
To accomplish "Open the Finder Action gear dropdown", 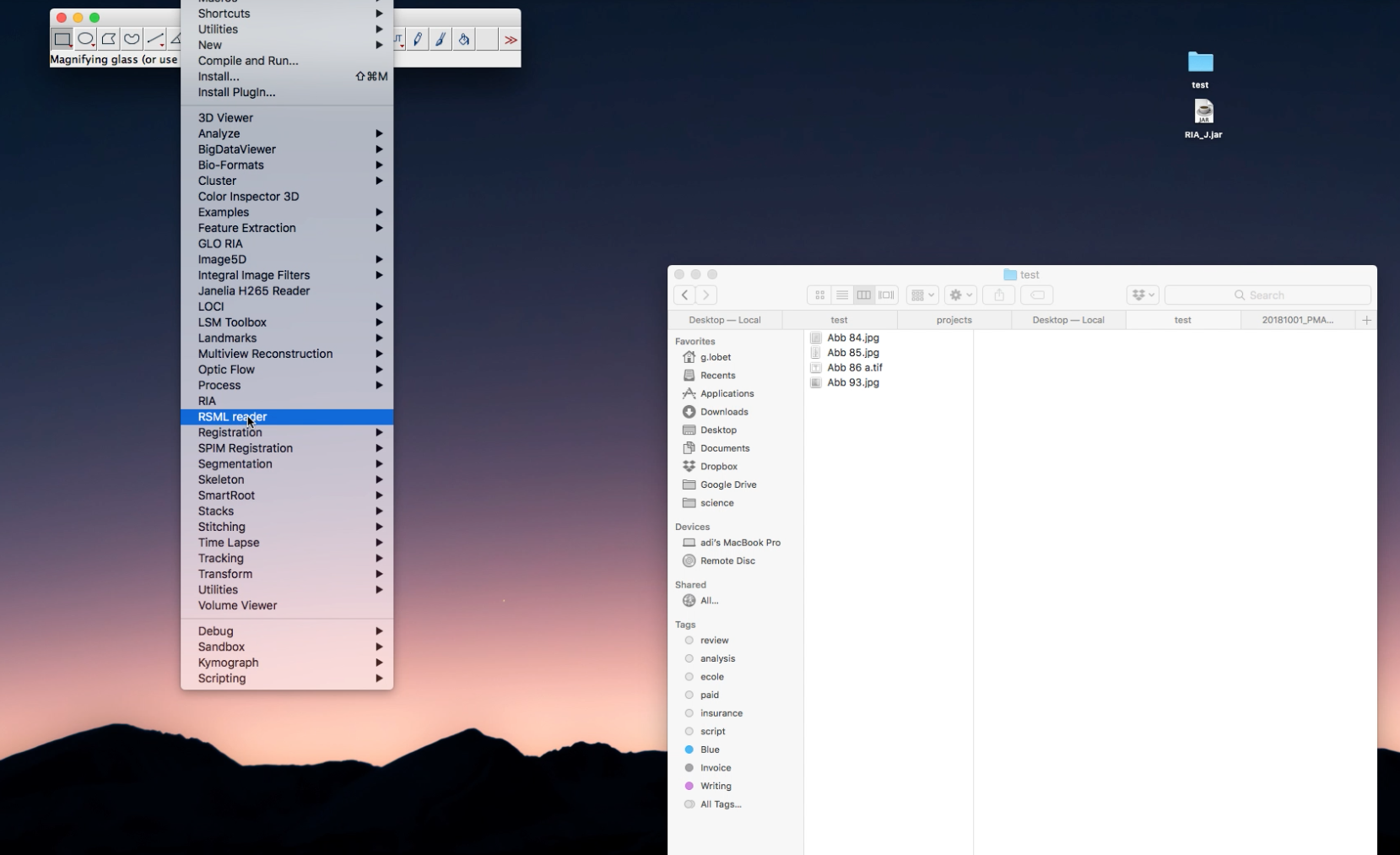I will pyautogui.click(x=960, y=295).
